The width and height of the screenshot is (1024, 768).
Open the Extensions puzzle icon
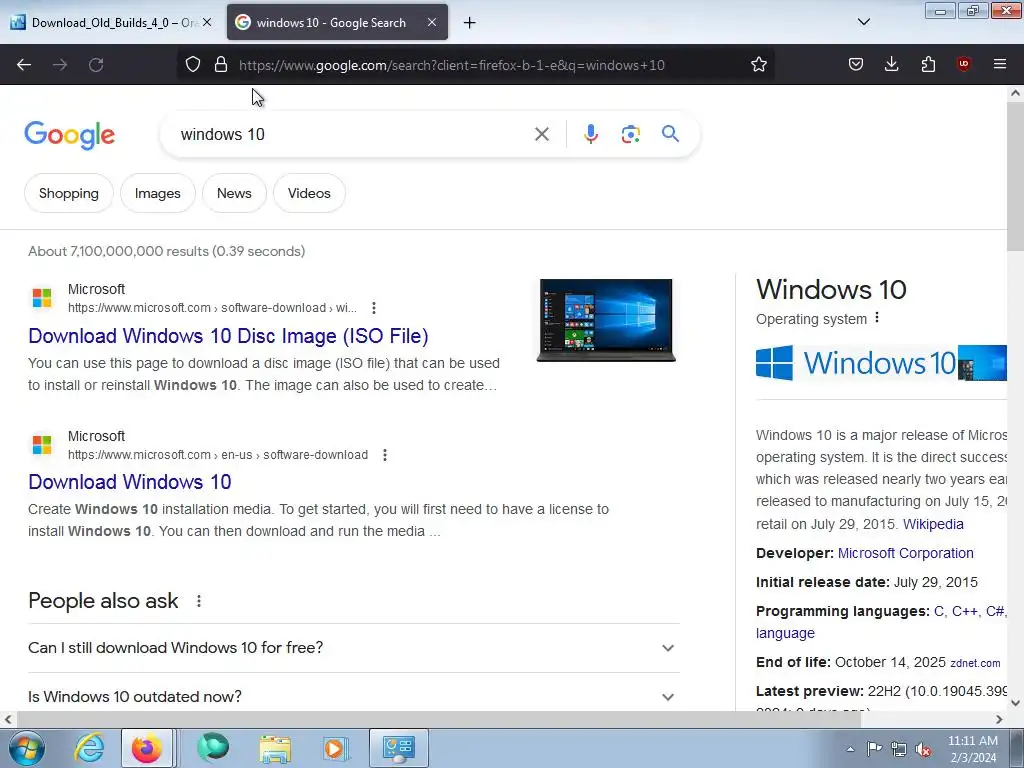pos(928,65)
